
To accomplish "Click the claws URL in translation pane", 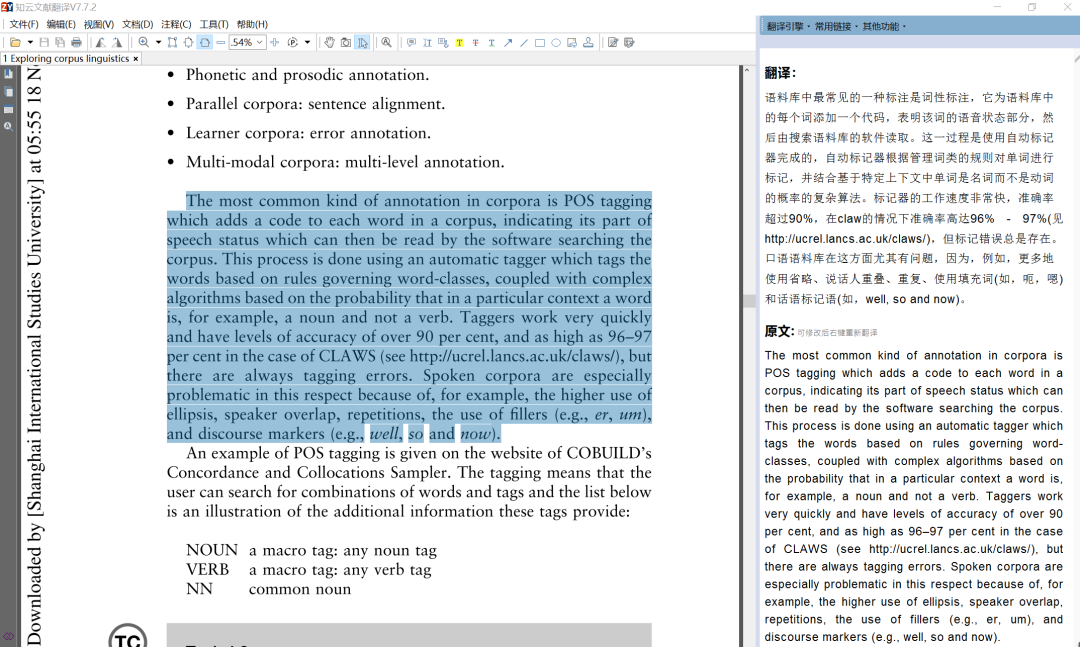I will click(x=847, y=239).
